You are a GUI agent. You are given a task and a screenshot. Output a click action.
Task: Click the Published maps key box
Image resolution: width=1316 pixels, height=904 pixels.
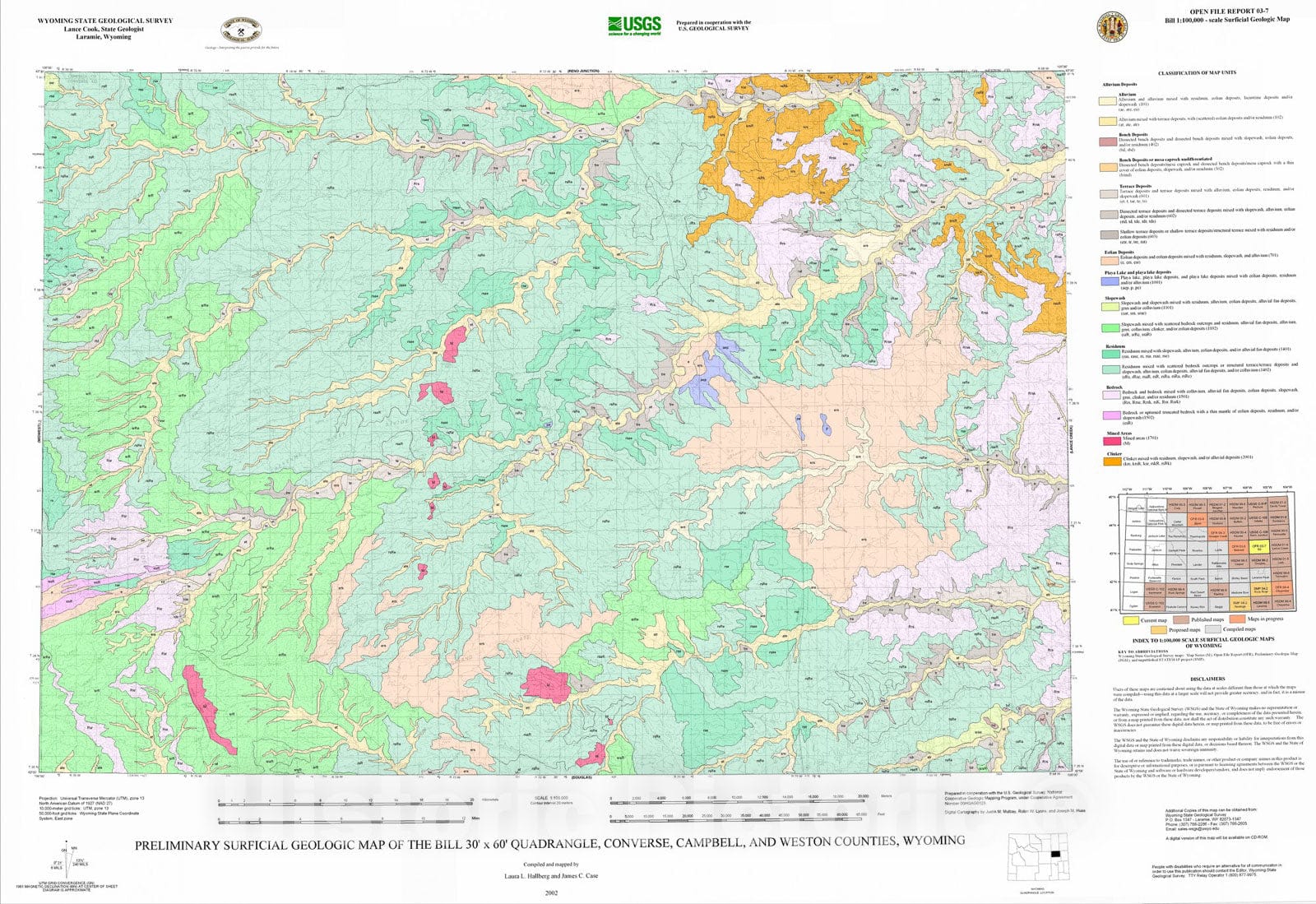(x=1181, y=620)
